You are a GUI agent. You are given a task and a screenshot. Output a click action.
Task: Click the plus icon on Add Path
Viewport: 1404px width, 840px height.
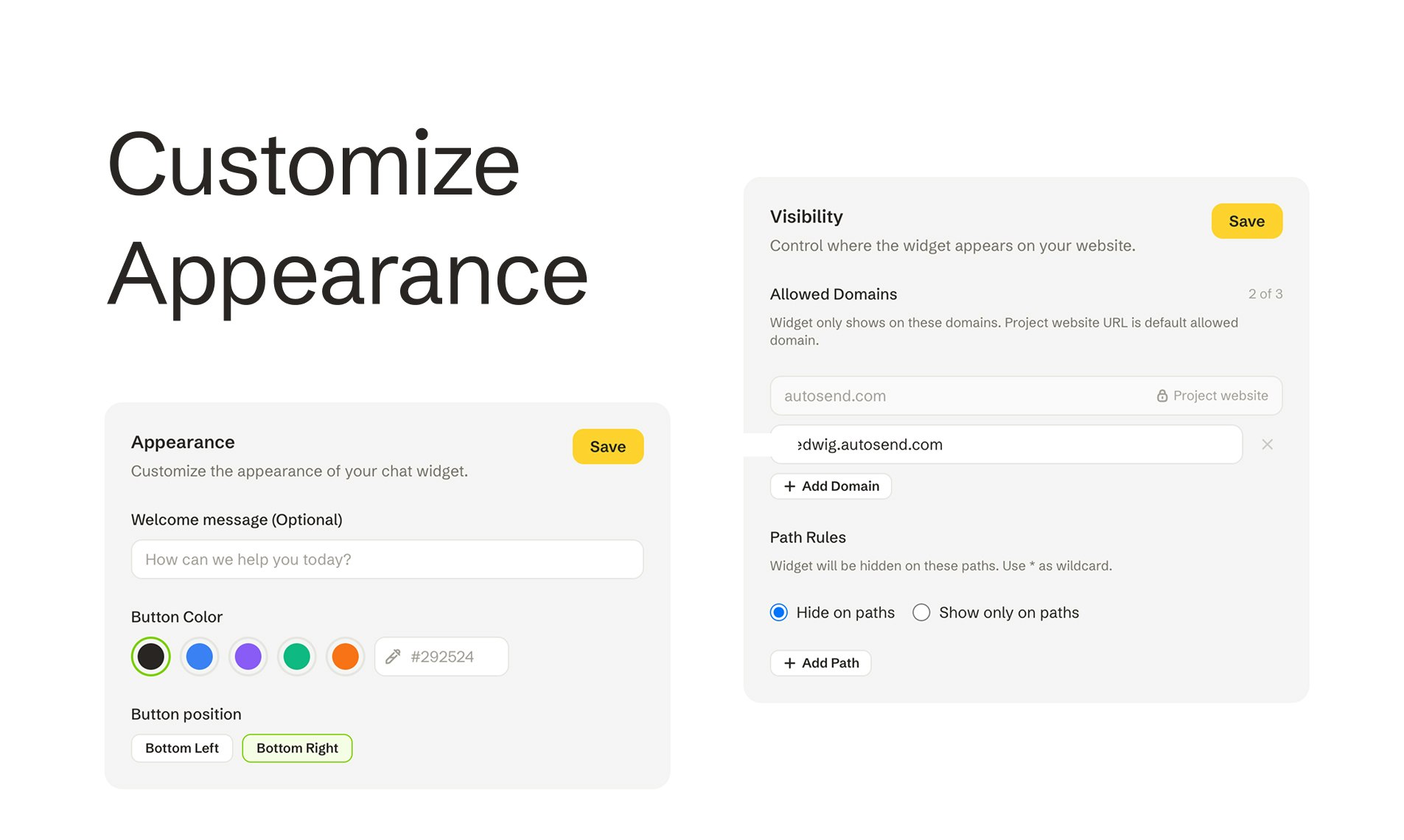pos(789,662)
